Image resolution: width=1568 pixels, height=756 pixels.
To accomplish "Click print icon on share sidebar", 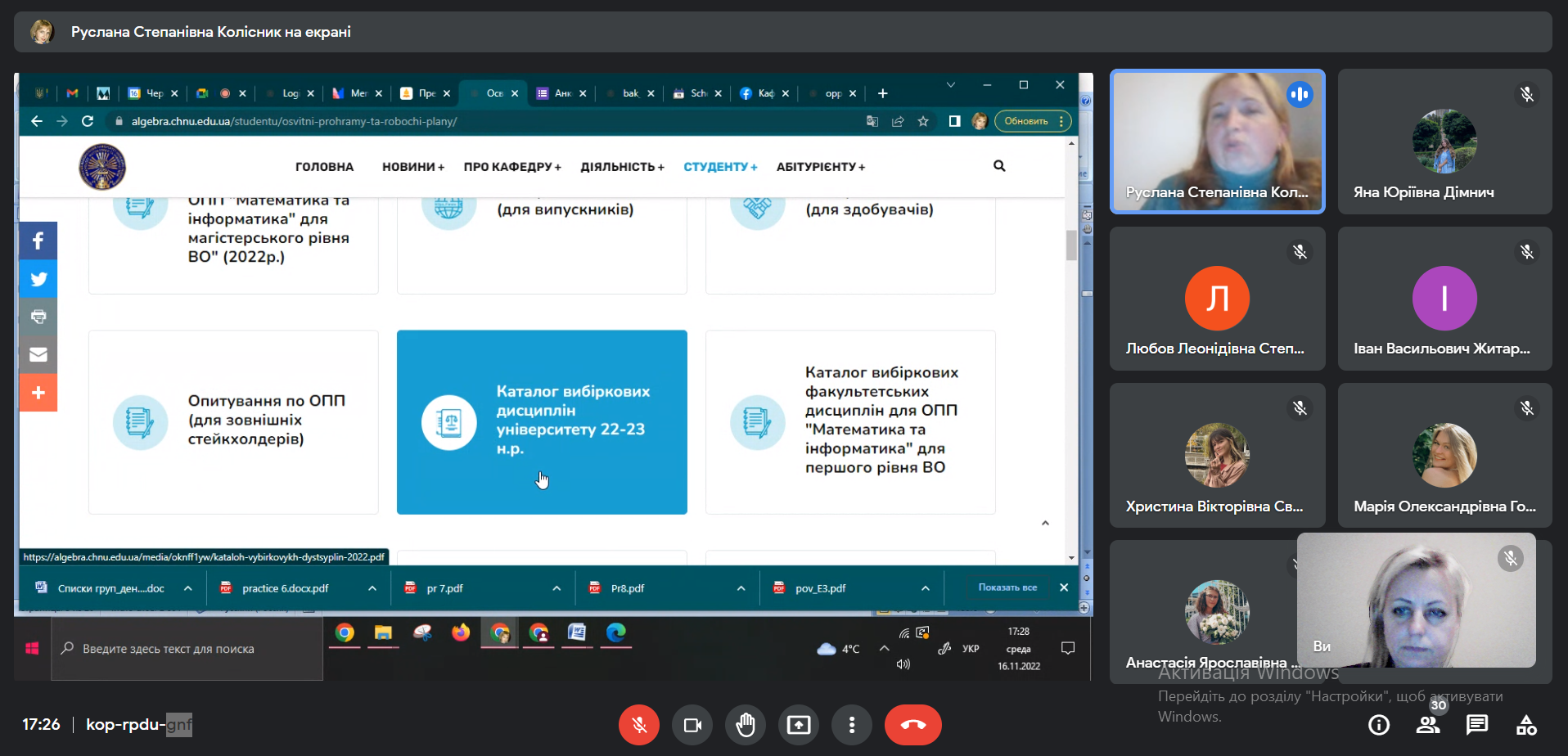I will coord(38,317).
